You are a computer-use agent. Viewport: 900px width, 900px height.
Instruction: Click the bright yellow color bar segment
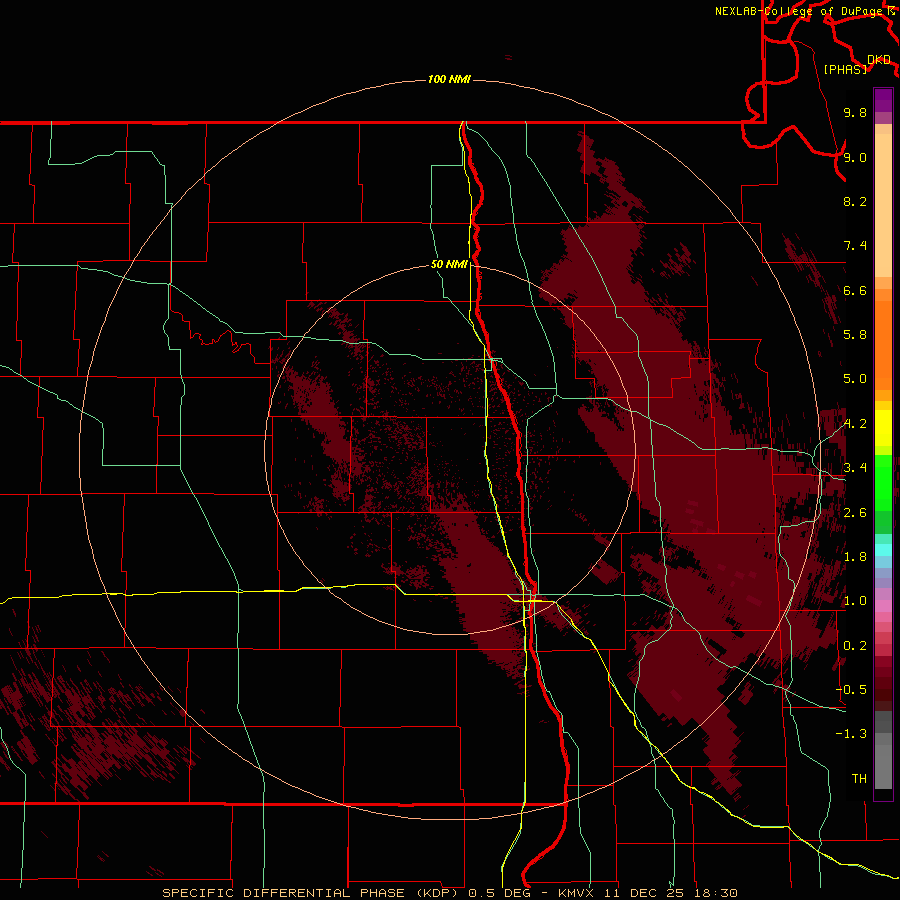pos(883,428)
